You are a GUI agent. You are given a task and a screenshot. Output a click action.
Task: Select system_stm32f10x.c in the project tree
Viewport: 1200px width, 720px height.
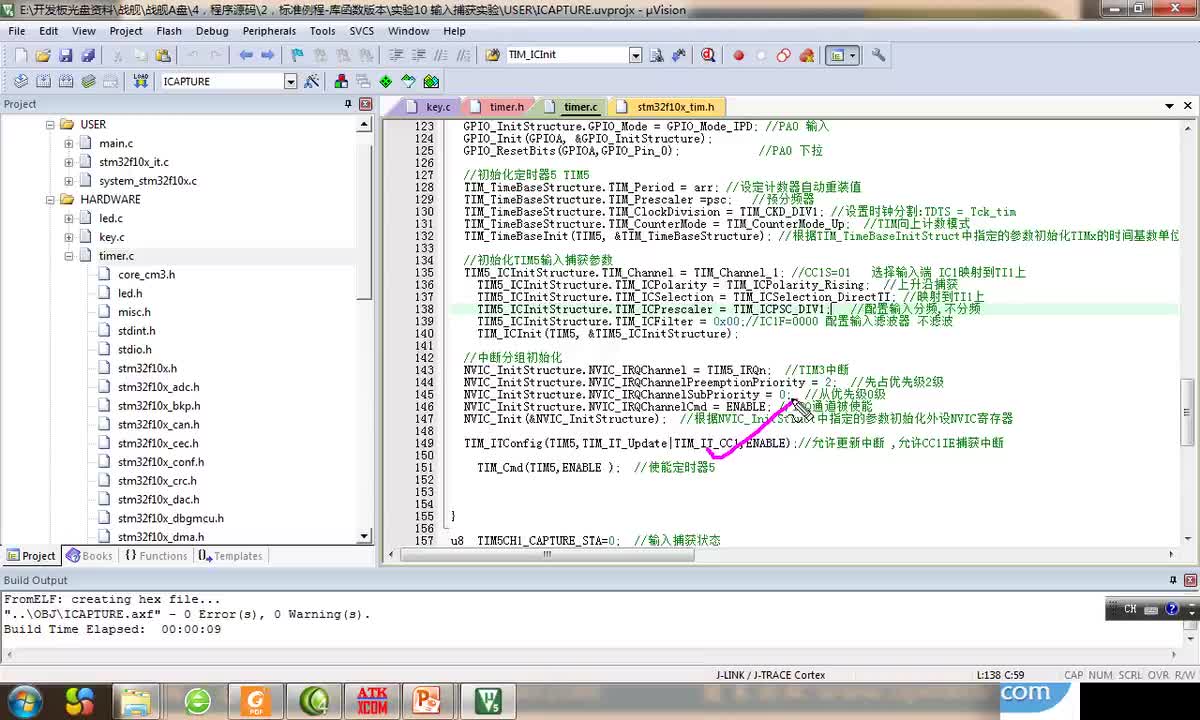point(148,181)
